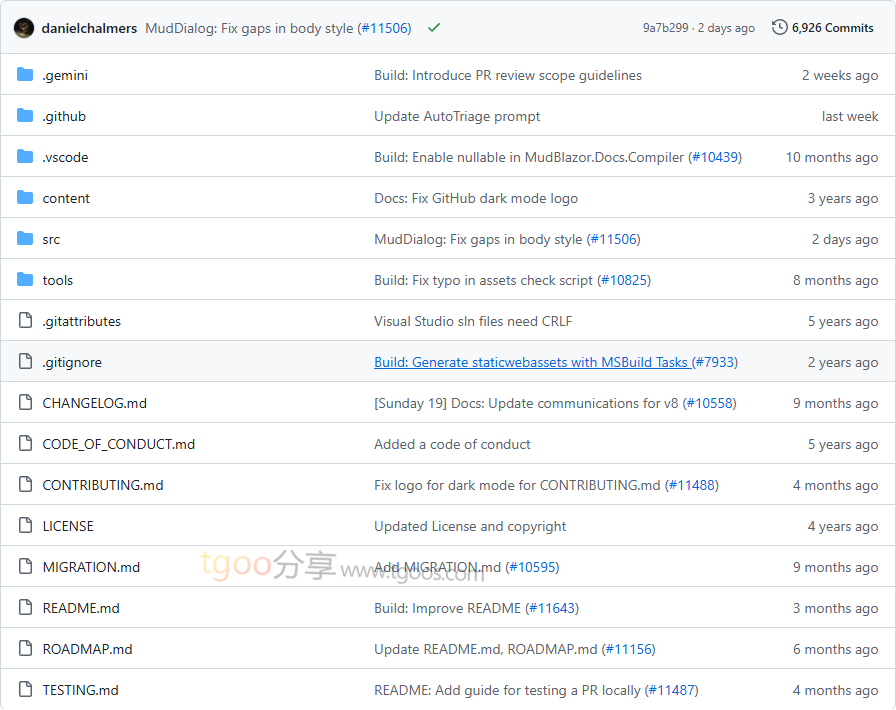The image size is (896, 710).
Task: Open pull request #10595 for MIGRATION.md
Action: tap(532, 567)
